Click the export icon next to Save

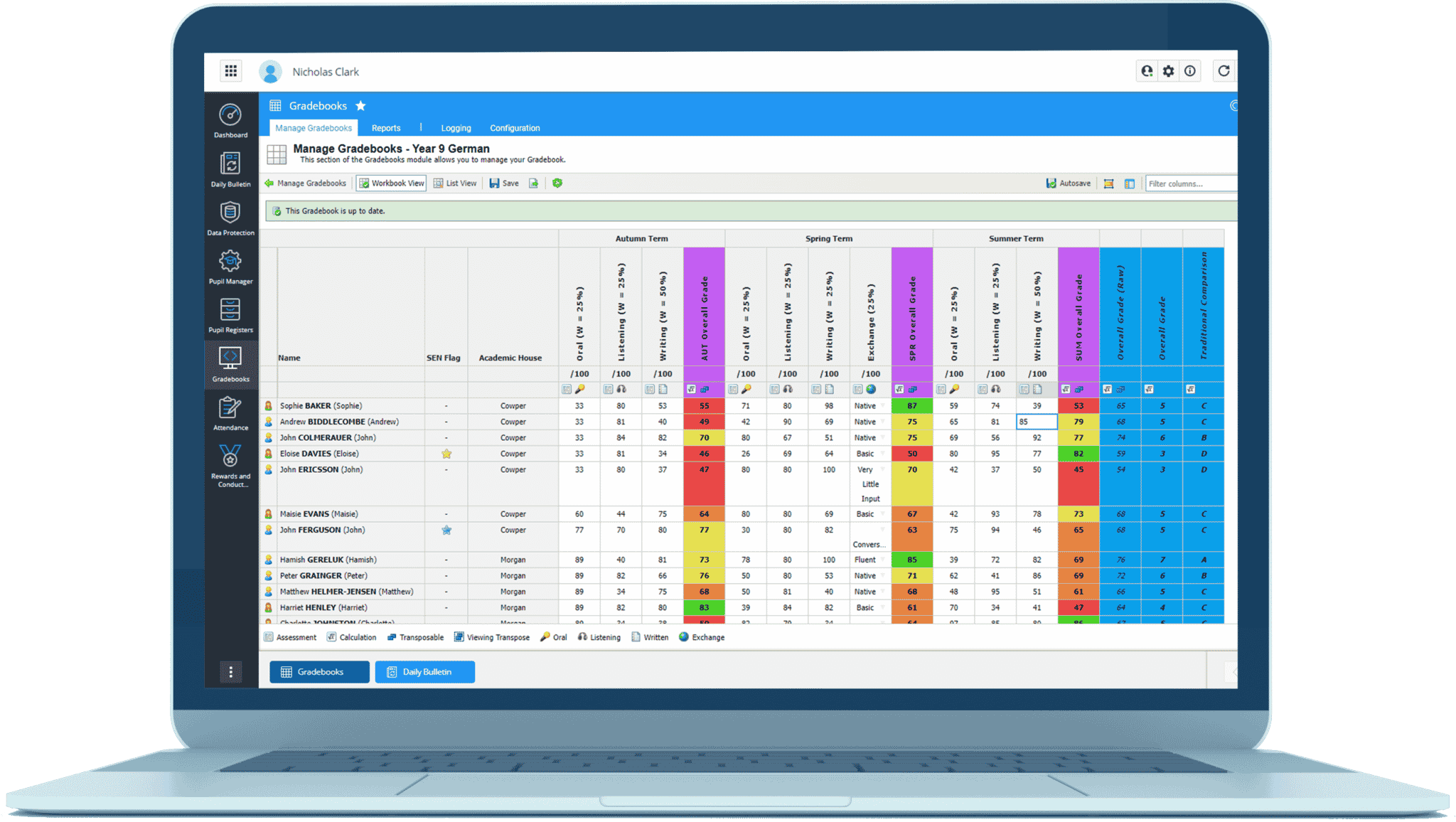(x=533, y=183)
